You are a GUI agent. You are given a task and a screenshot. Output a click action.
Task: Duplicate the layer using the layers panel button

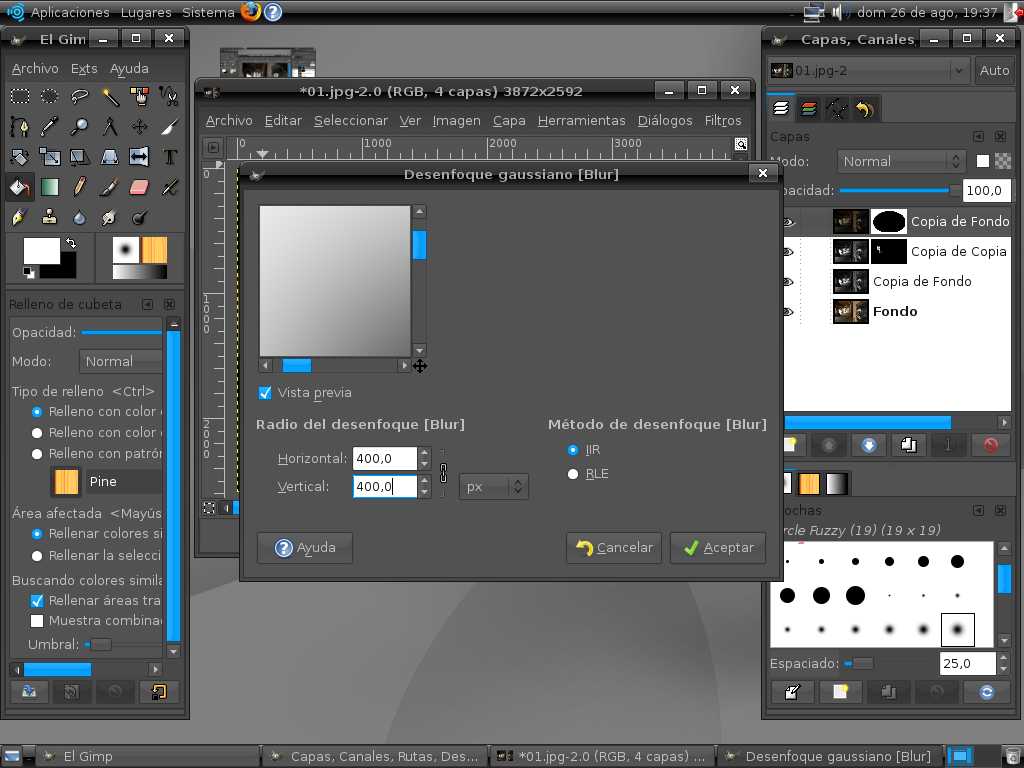click(908, 445)
